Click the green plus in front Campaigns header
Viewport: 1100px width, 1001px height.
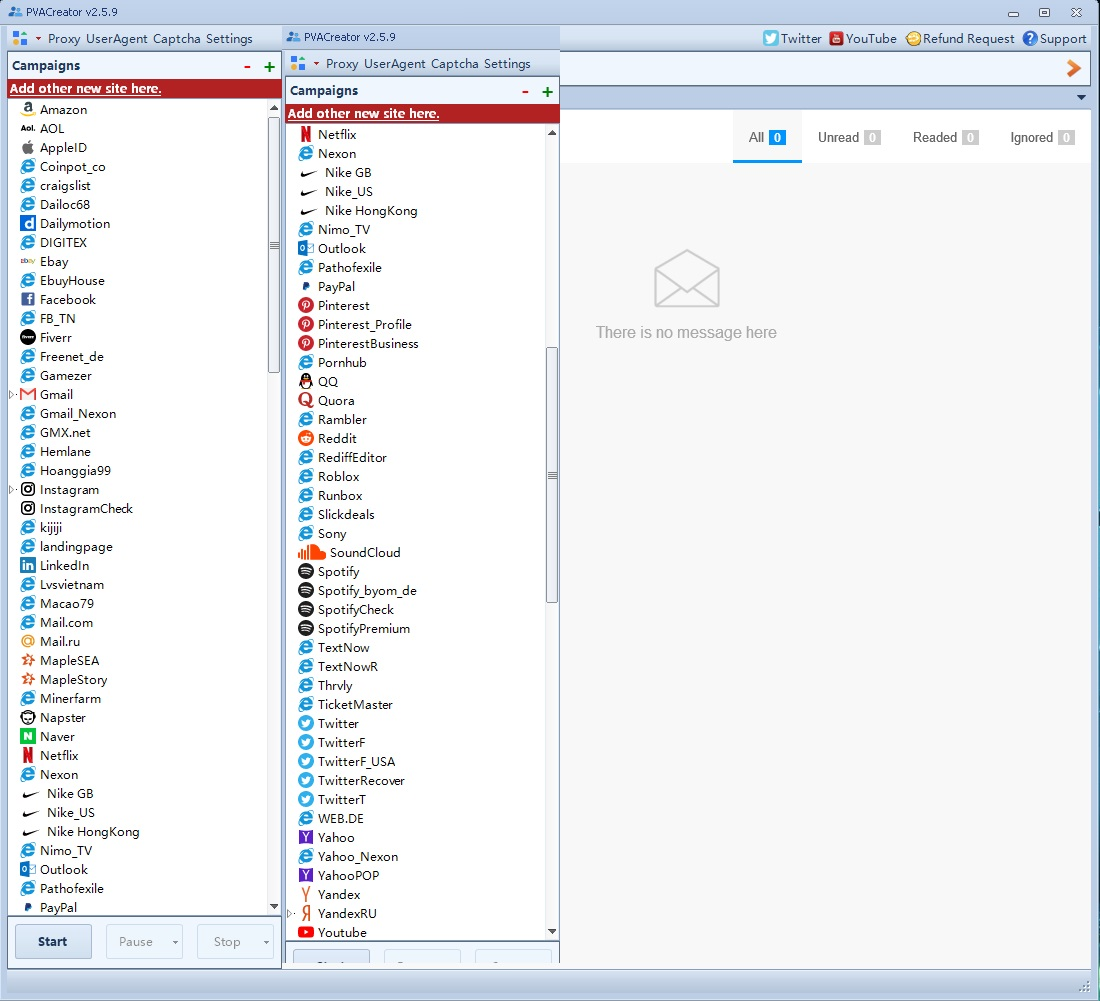(x=547, y=92)
